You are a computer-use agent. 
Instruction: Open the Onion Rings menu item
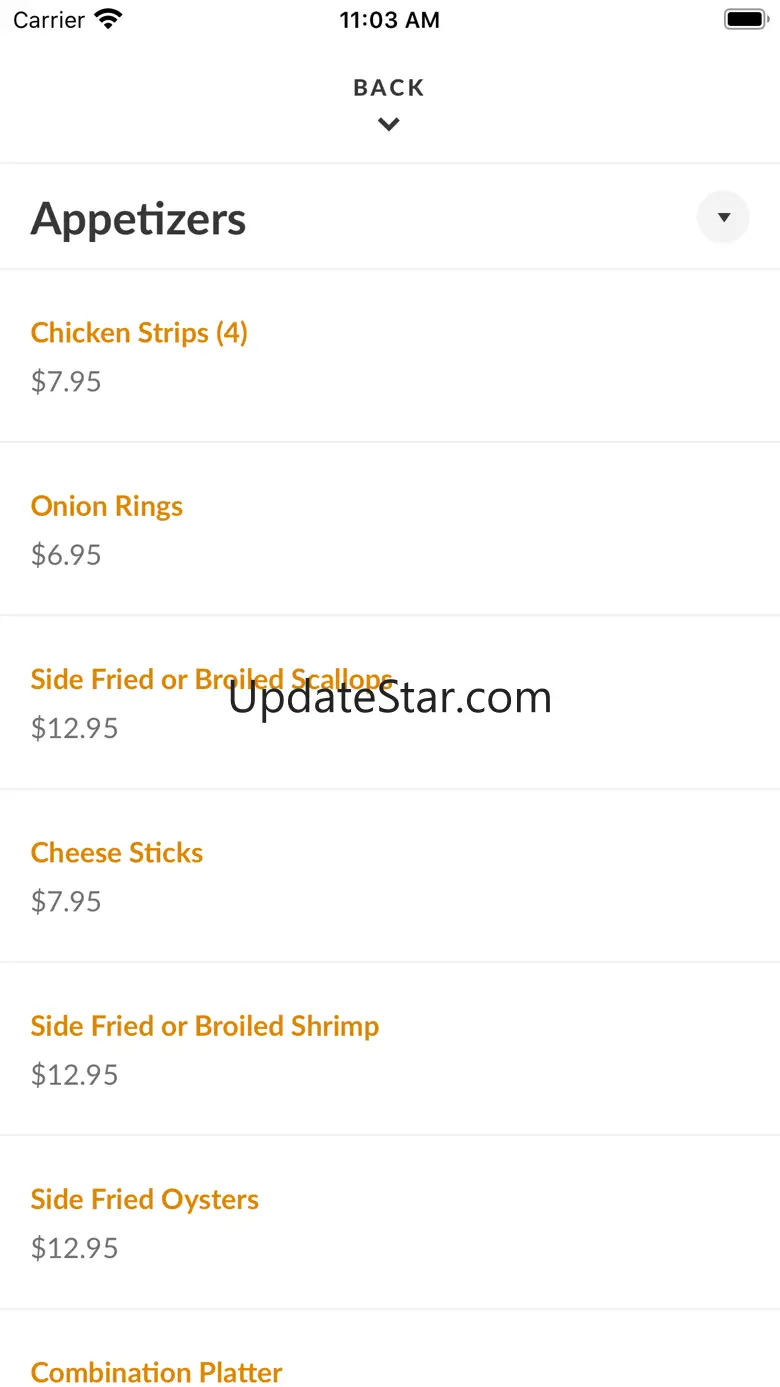pos(107,506)
